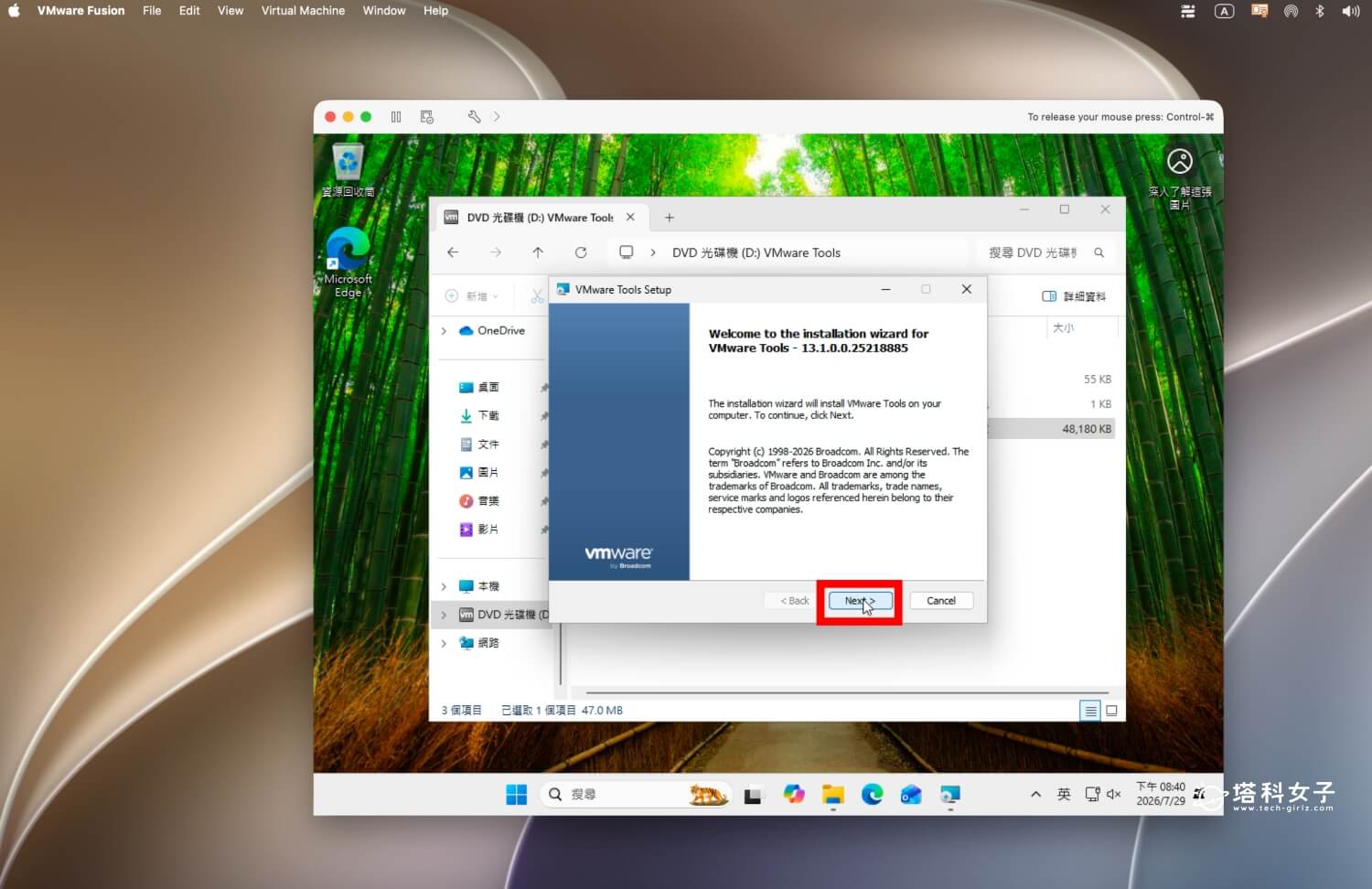Click the 48,180 KB file size cell
Screen dimensions: 1372x889
1087,429
